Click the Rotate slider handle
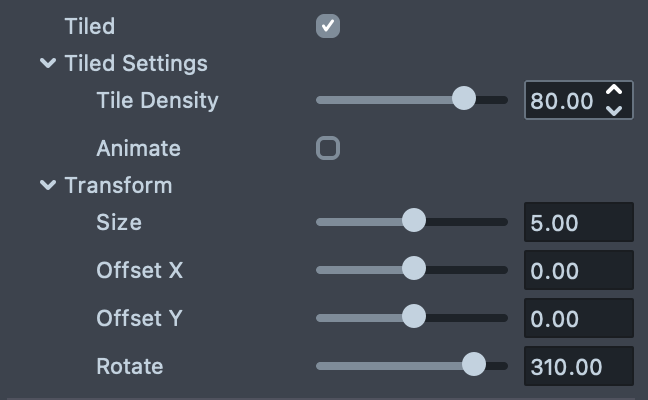 [x=474, y=365]
